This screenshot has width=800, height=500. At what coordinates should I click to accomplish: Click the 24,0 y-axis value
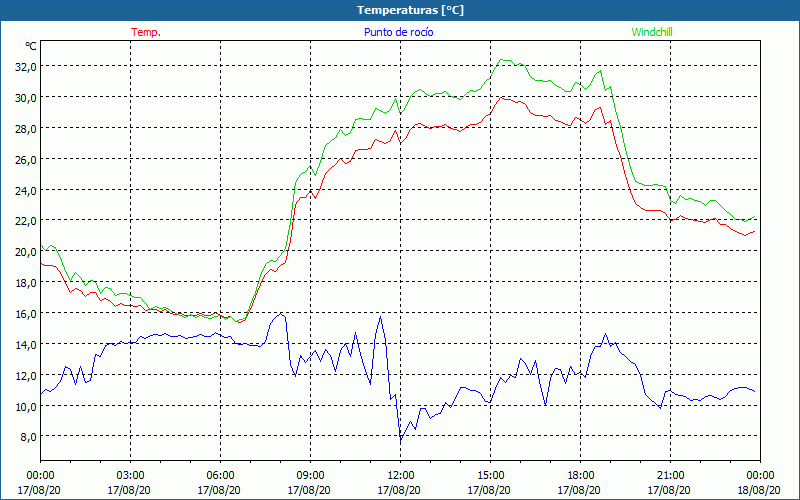[26, 191]
